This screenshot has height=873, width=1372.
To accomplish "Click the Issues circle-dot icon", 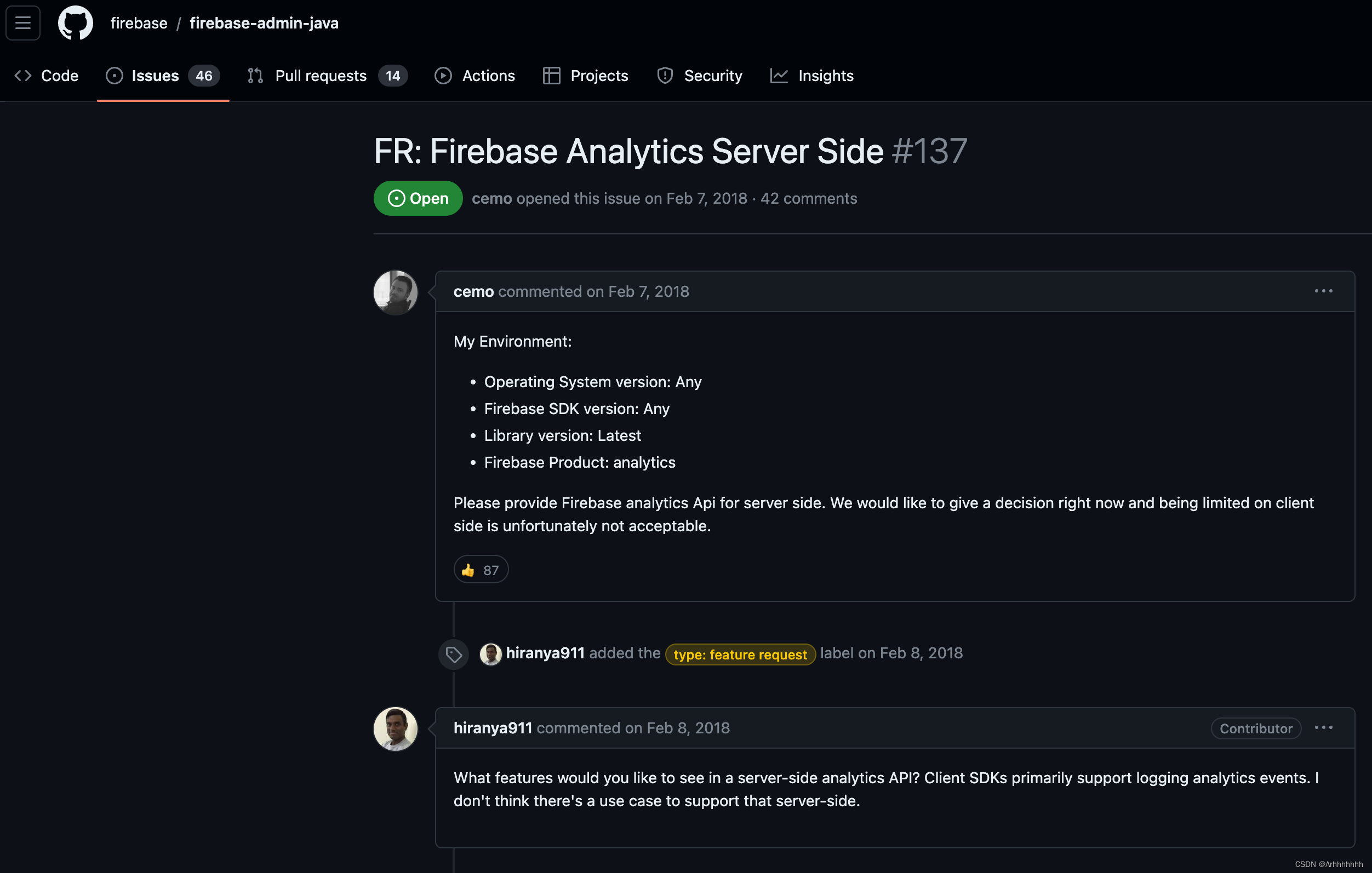I will click(x=114, y=76).
